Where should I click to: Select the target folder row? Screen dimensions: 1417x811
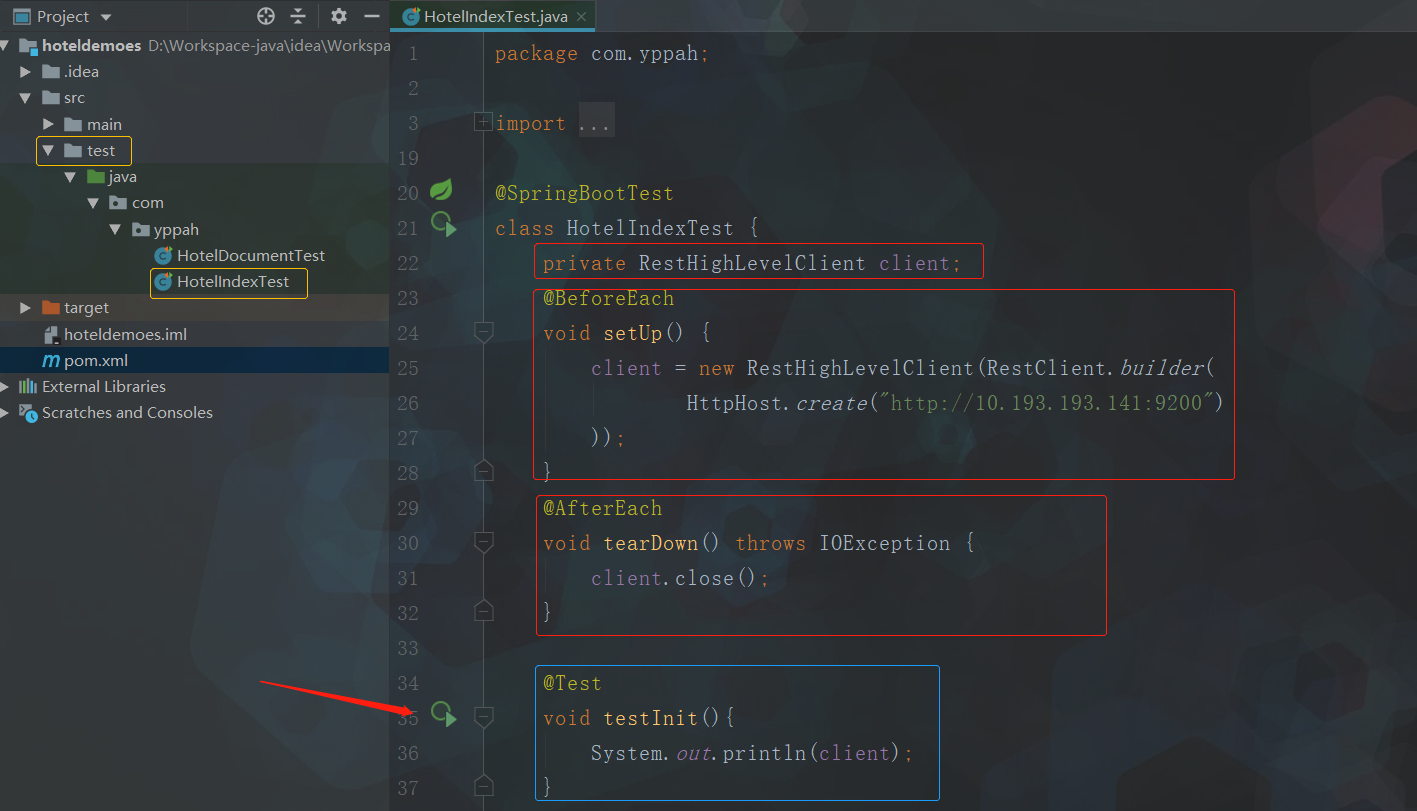click(194, 308)
